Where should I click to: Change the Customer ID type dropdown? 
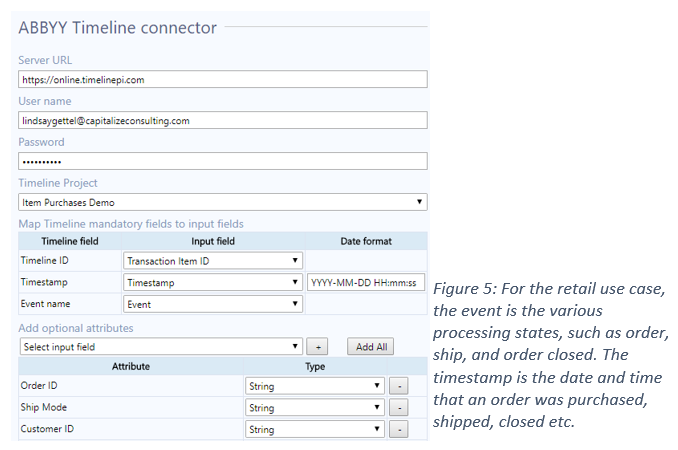click(x=314, y=429)
